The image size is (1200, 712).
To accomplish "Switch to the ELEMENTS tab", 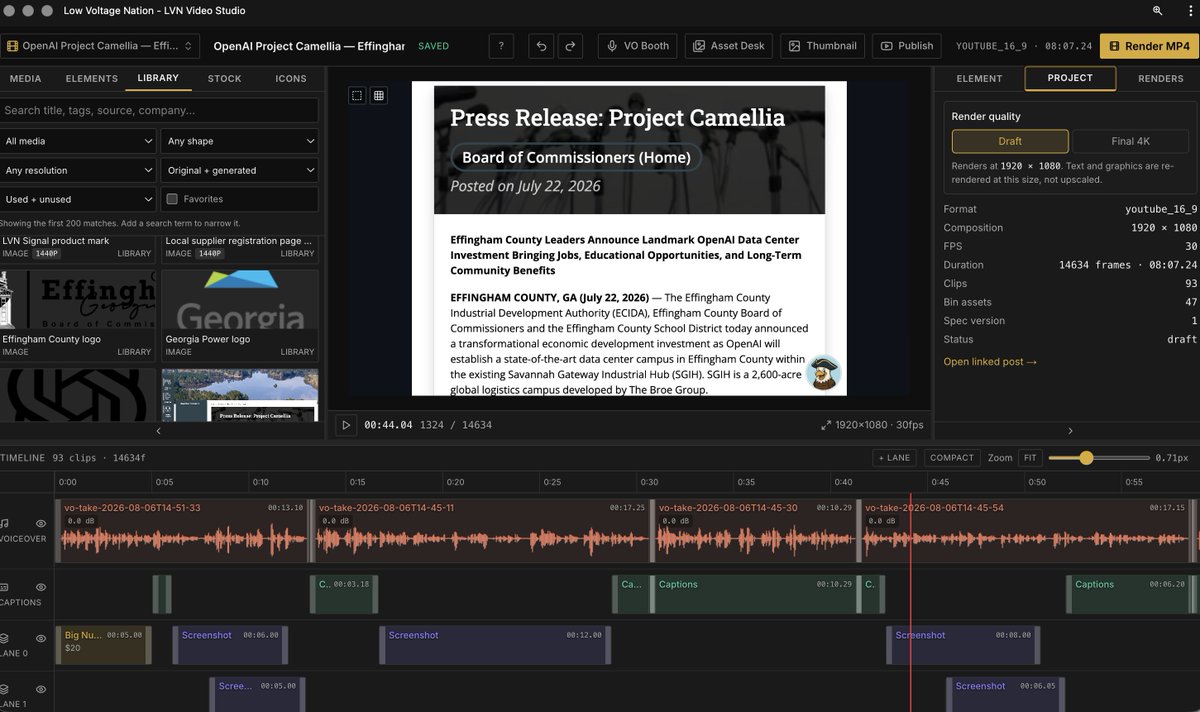I will [92, 78].
